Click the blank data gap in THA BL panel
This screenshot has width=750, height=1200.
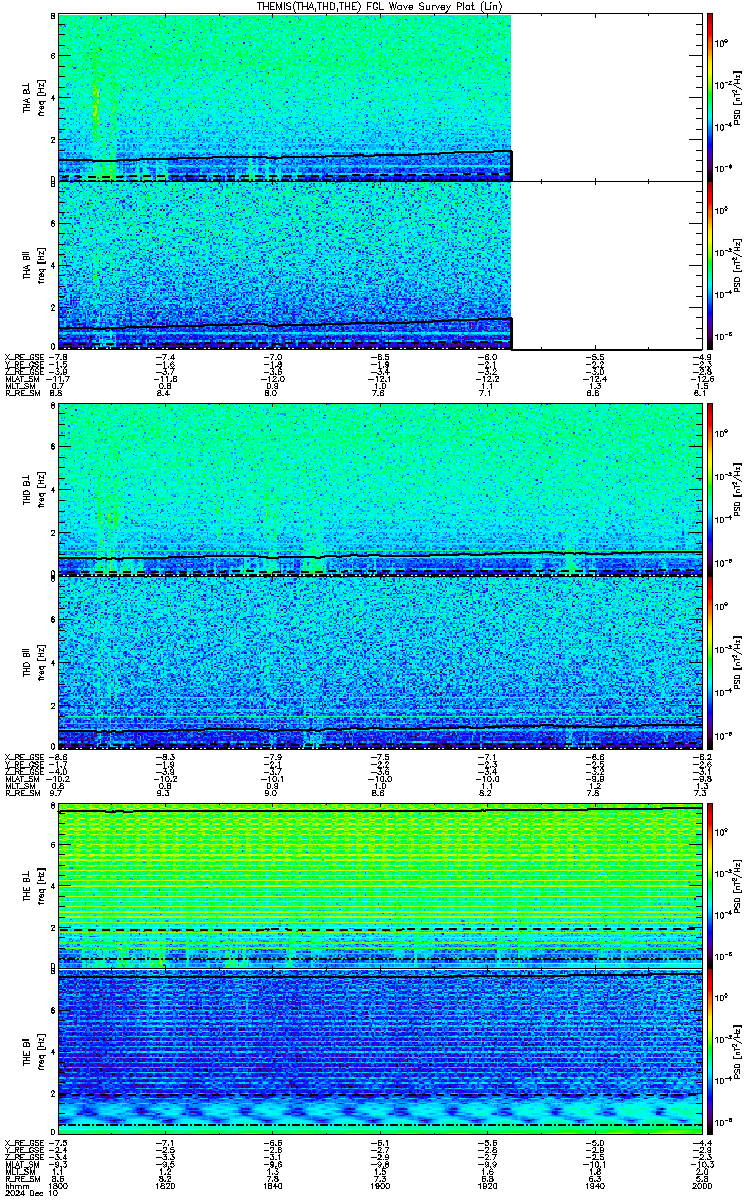point(606,97)
